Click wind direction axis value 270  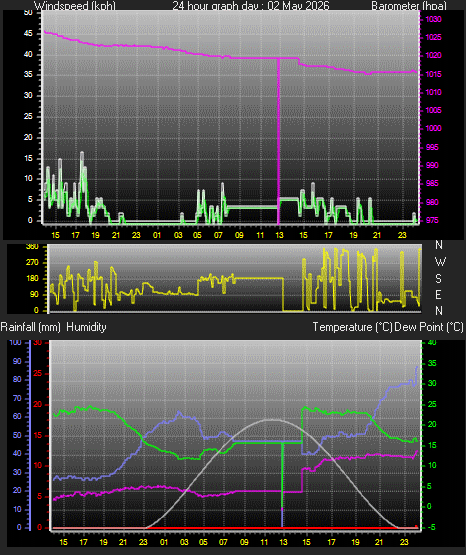pos(32,263)
